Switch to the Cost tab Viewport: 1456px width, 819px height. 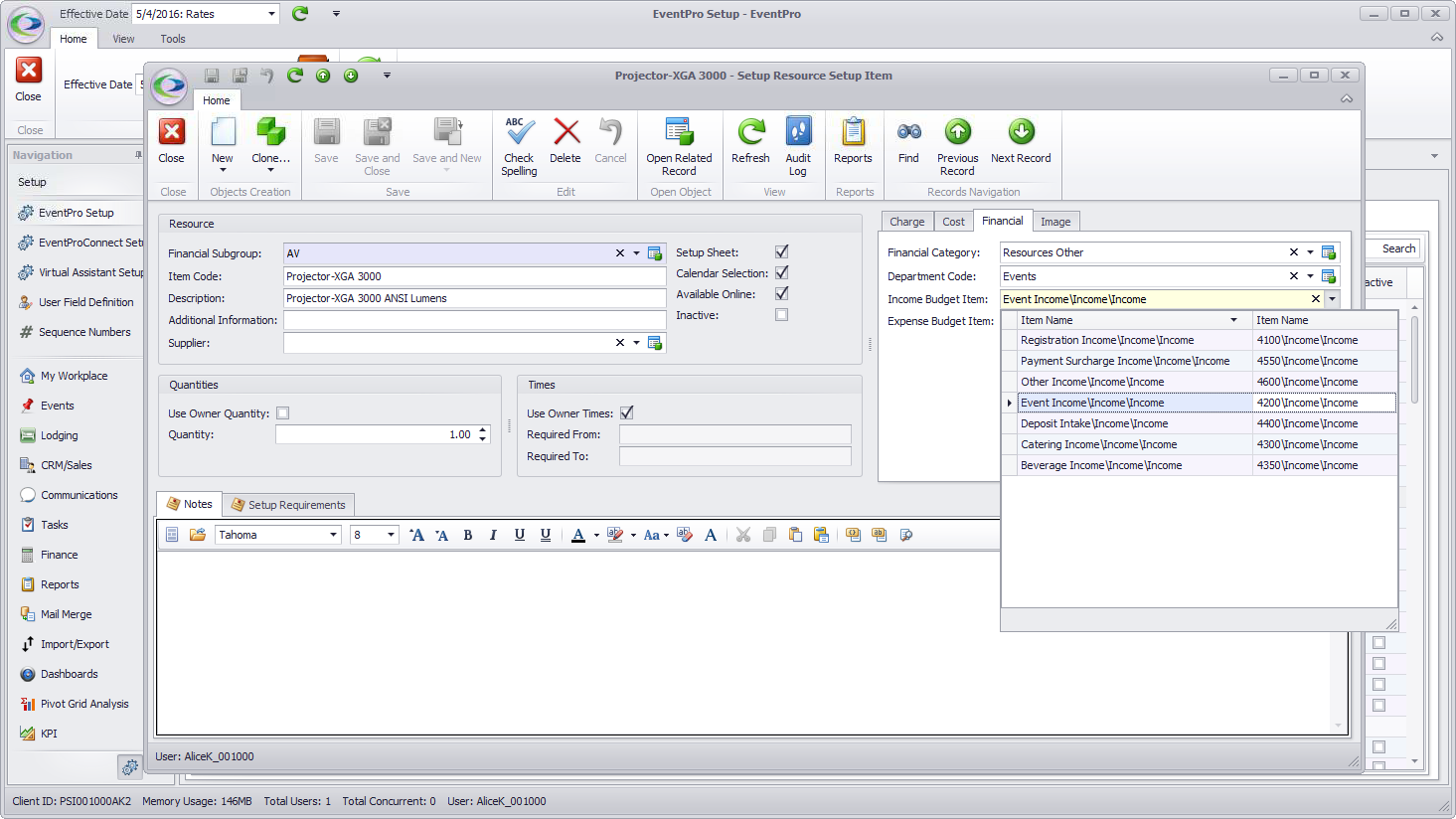click(x=954, y=222)
